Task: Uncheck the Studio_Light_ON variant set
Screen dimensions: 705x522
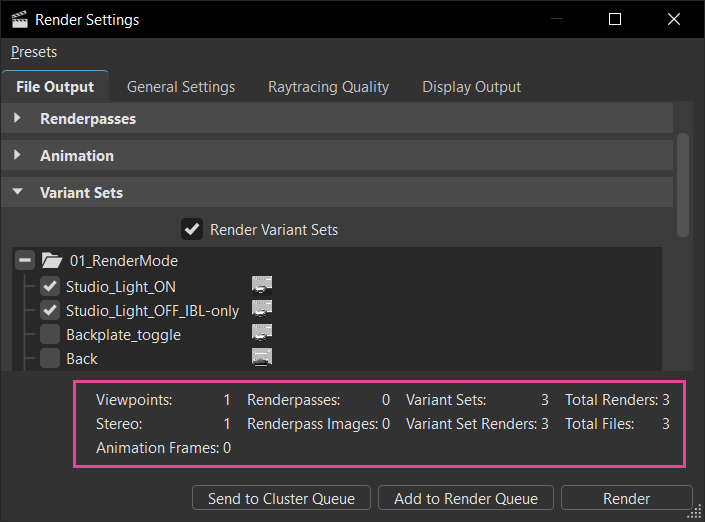Action: click(x=50, y=286)
